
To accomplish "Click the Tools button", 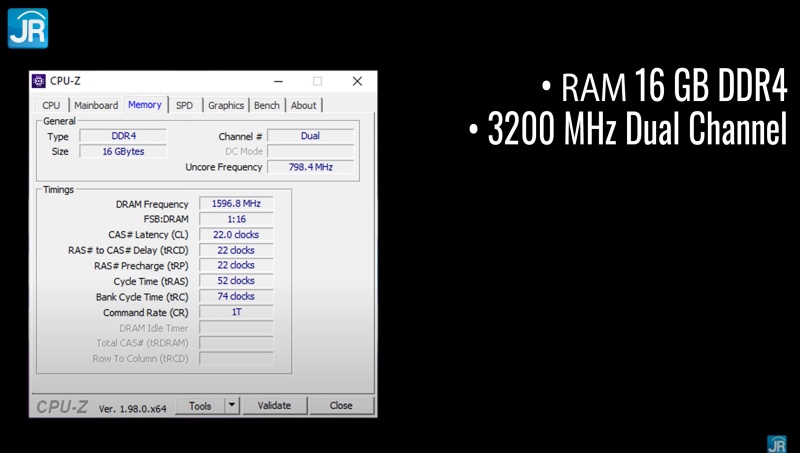I will pos(200,406).
